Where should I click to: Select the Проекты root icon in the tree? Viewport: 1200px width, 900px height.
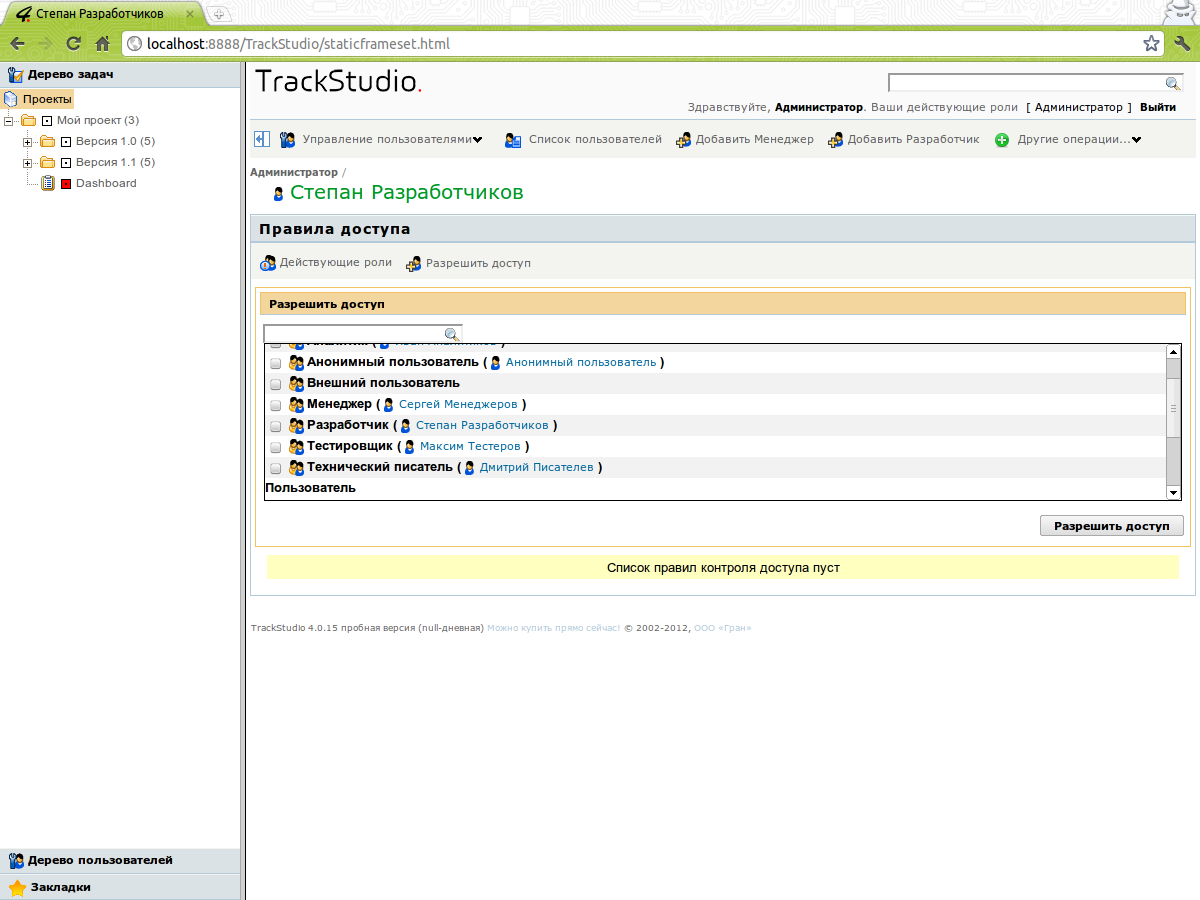point(11,99)
